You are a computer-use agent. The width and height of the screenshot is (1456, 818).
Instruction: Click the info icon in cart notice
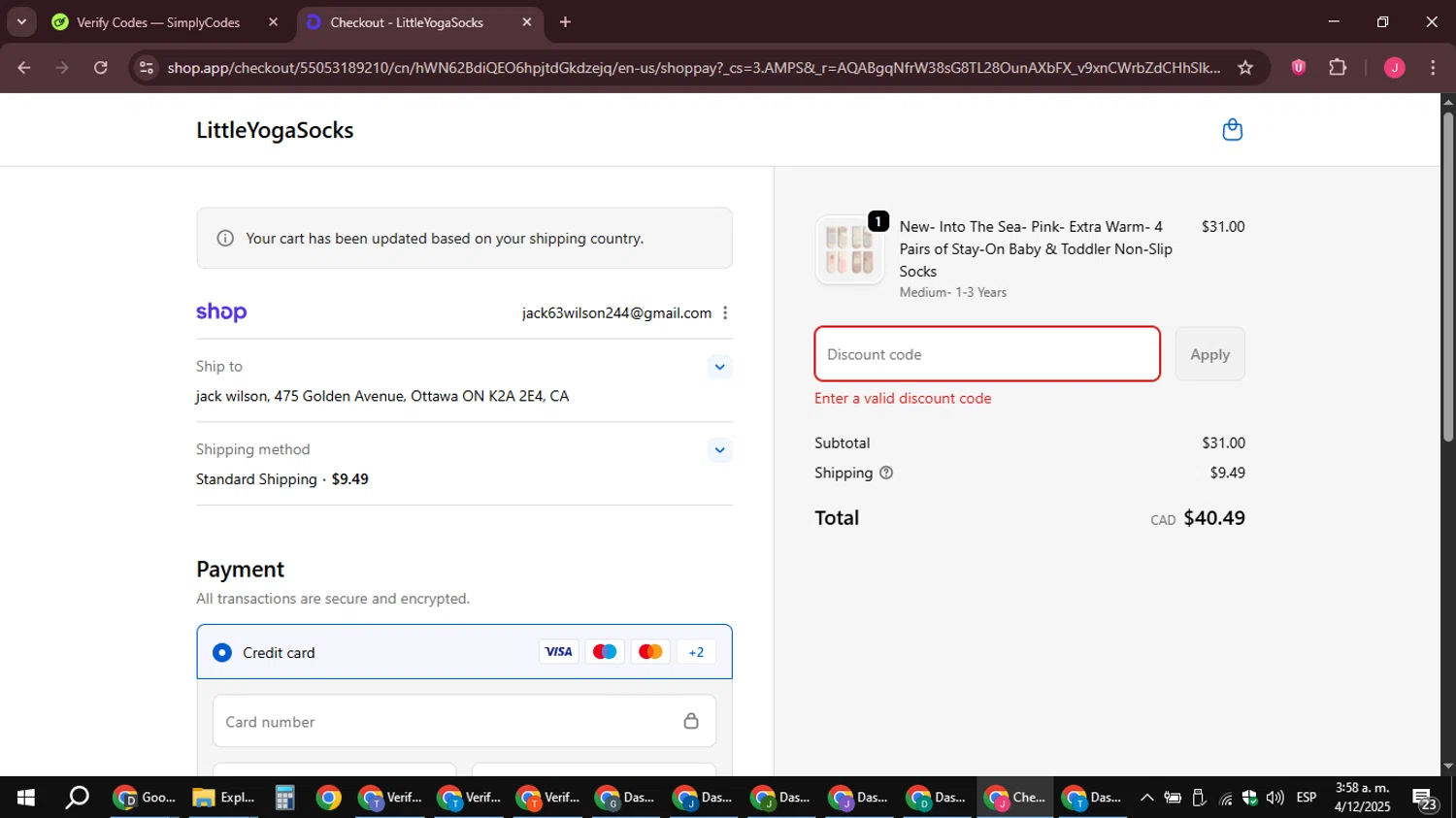[x=225, y=239]
